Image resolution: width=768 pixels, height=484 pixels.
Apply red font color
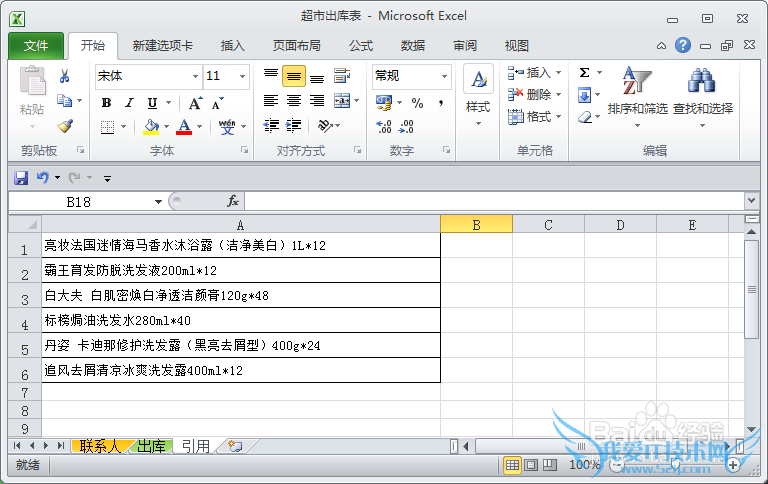[x=184, y=127]
